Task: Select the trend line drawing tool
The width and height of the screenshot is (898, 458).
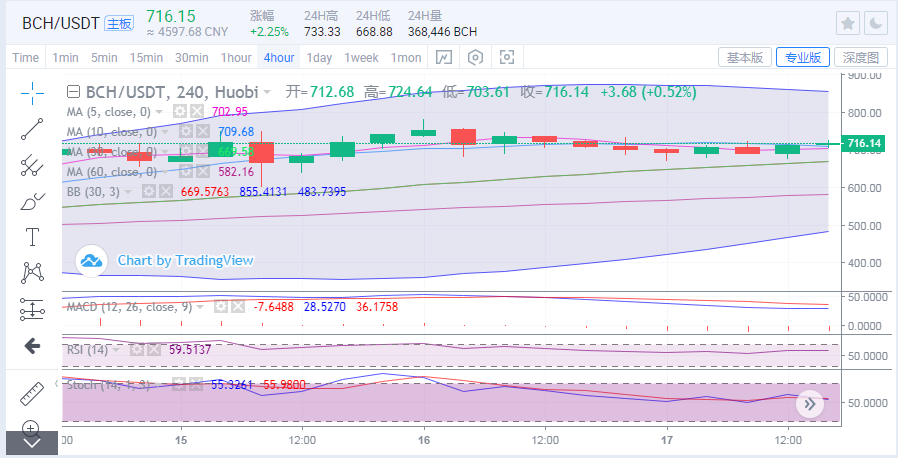Action: point(33,129)
